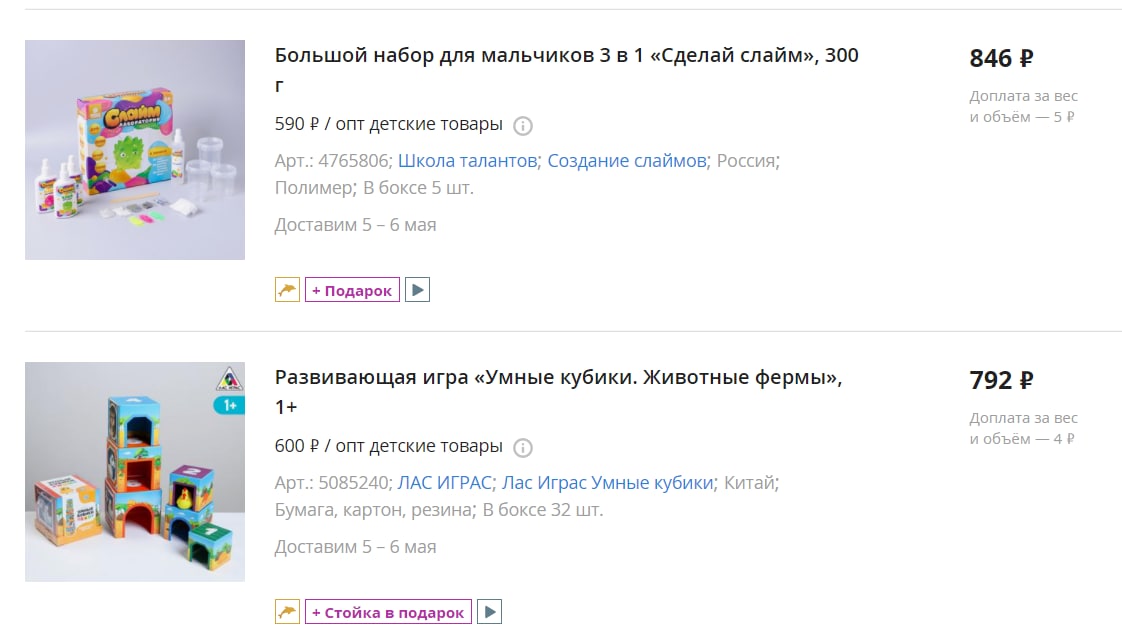Click the 1+ age badge on cubes image
The height and width of the screenshot is (638, 1122).
[x=229, y=406]
